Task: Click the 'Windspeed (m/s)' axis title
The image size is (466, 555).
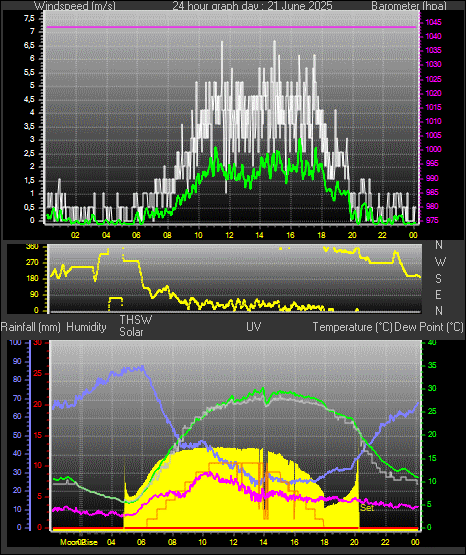Action: (75, 6)
